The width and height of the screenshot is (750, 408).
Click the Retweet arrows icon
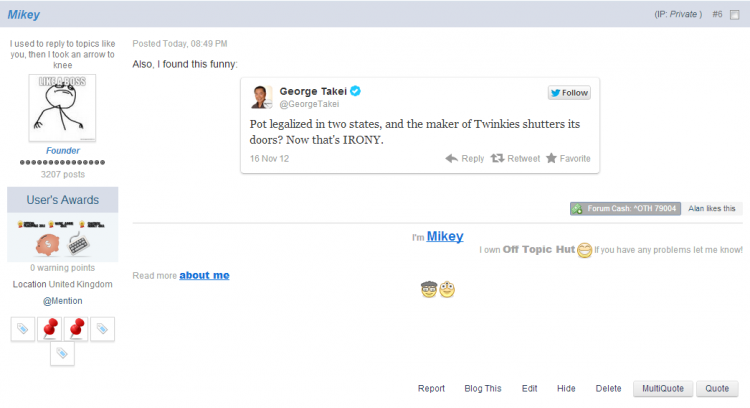click(497, 158)
